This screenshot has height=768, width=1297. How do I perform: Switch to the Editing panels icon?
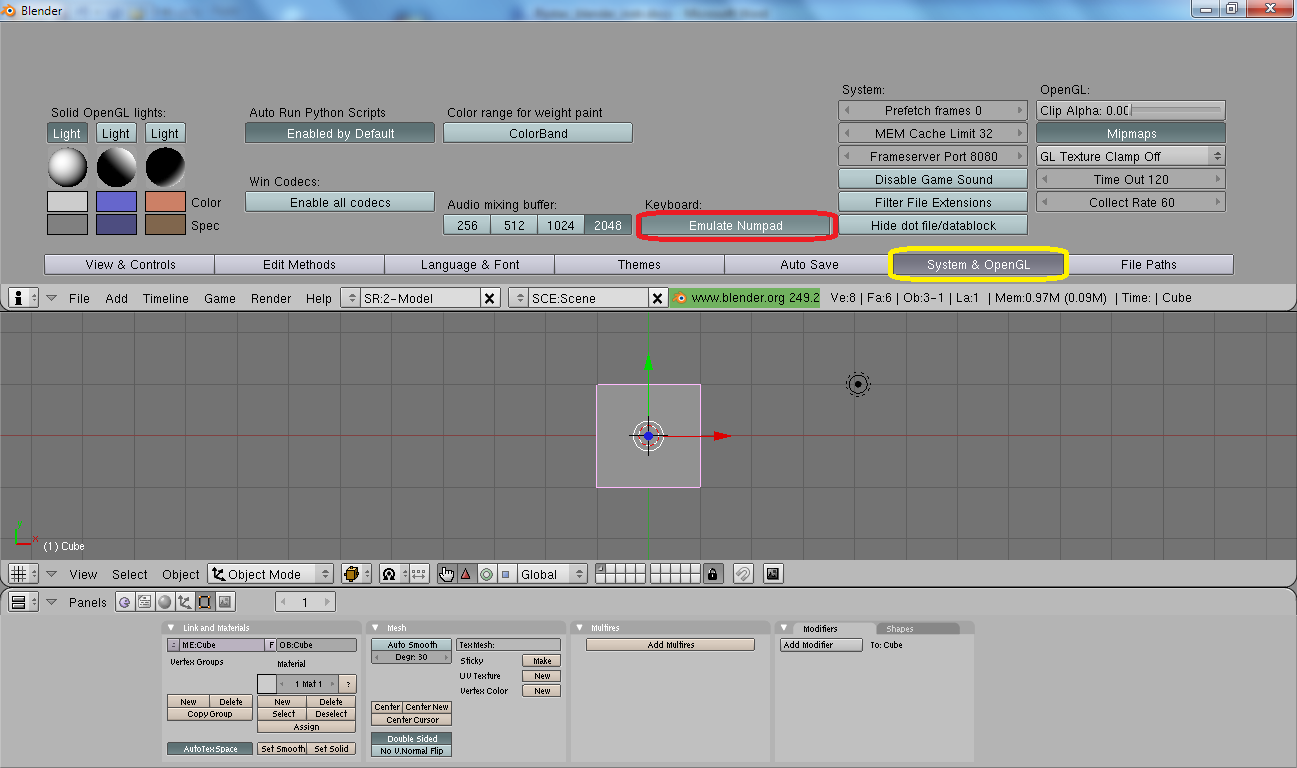pyautogui.click(x=205, y=602)
